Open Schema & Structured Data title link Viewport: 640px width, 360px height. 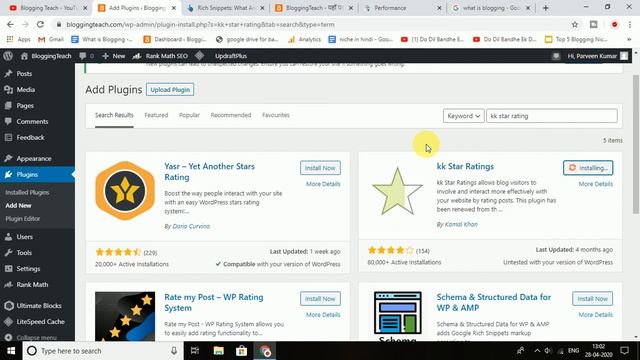pyautogui.click(x=493, y=302)
